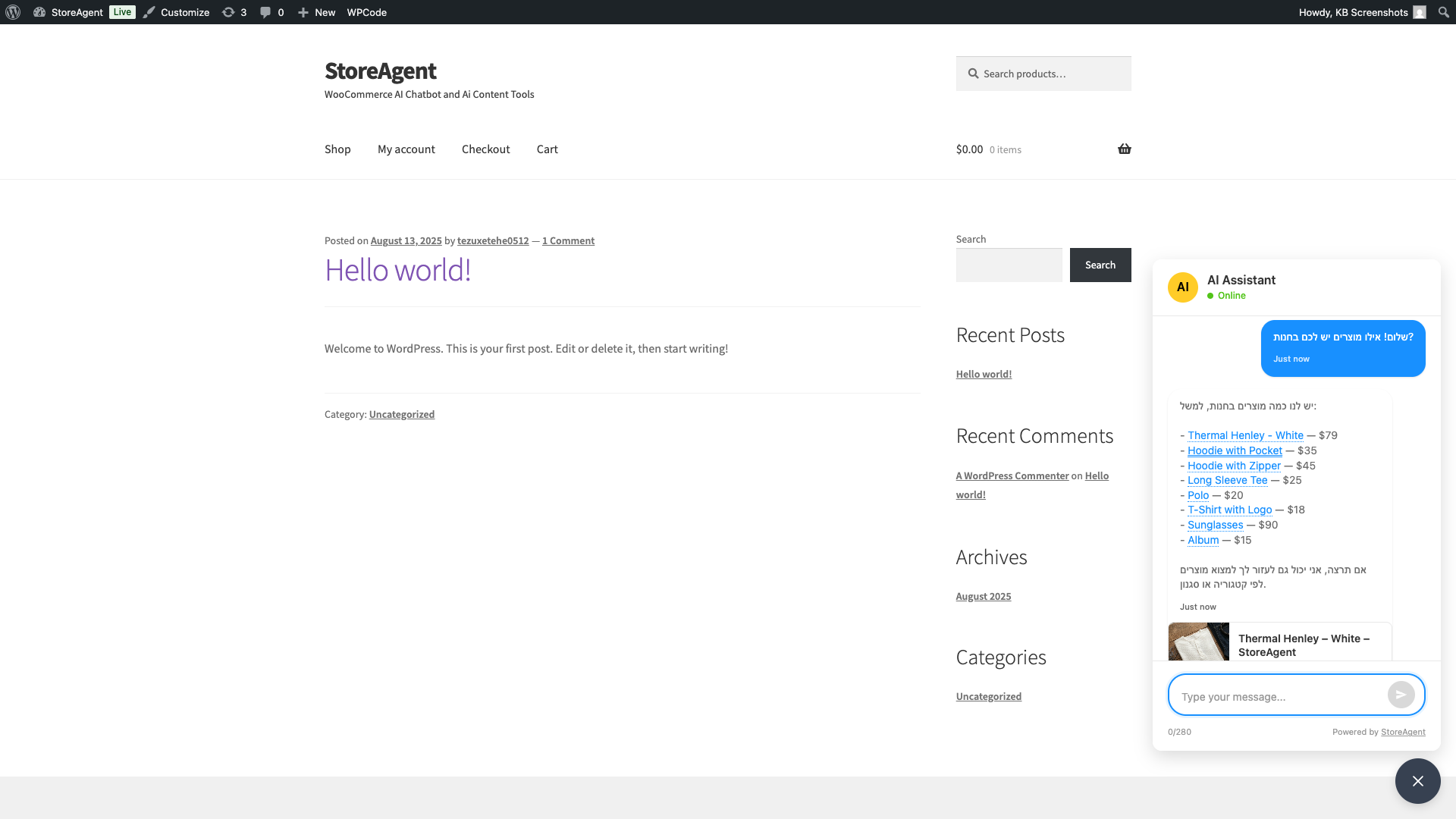The image size is (1456, 819).
Task: Open Uncategorized in Categories widget
Action: (x=989, y=696)
